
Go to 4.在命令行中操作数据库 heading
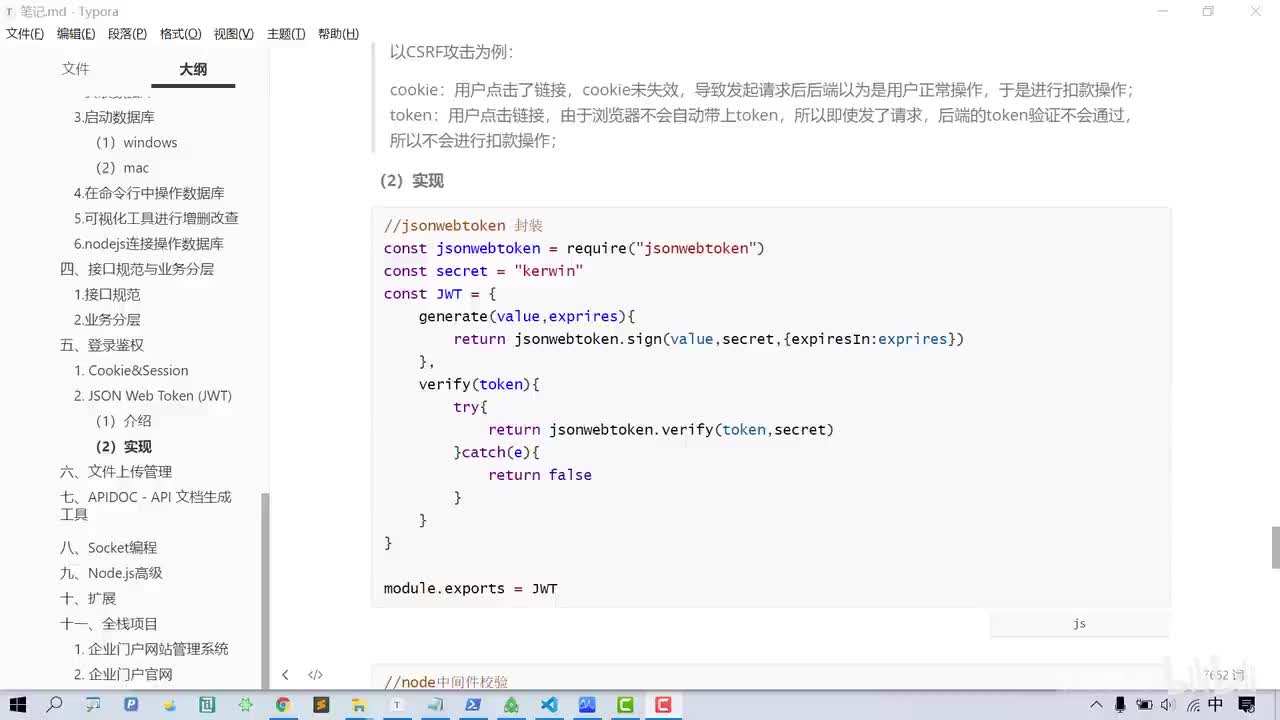pyautogui.click(x=149, y=193)
